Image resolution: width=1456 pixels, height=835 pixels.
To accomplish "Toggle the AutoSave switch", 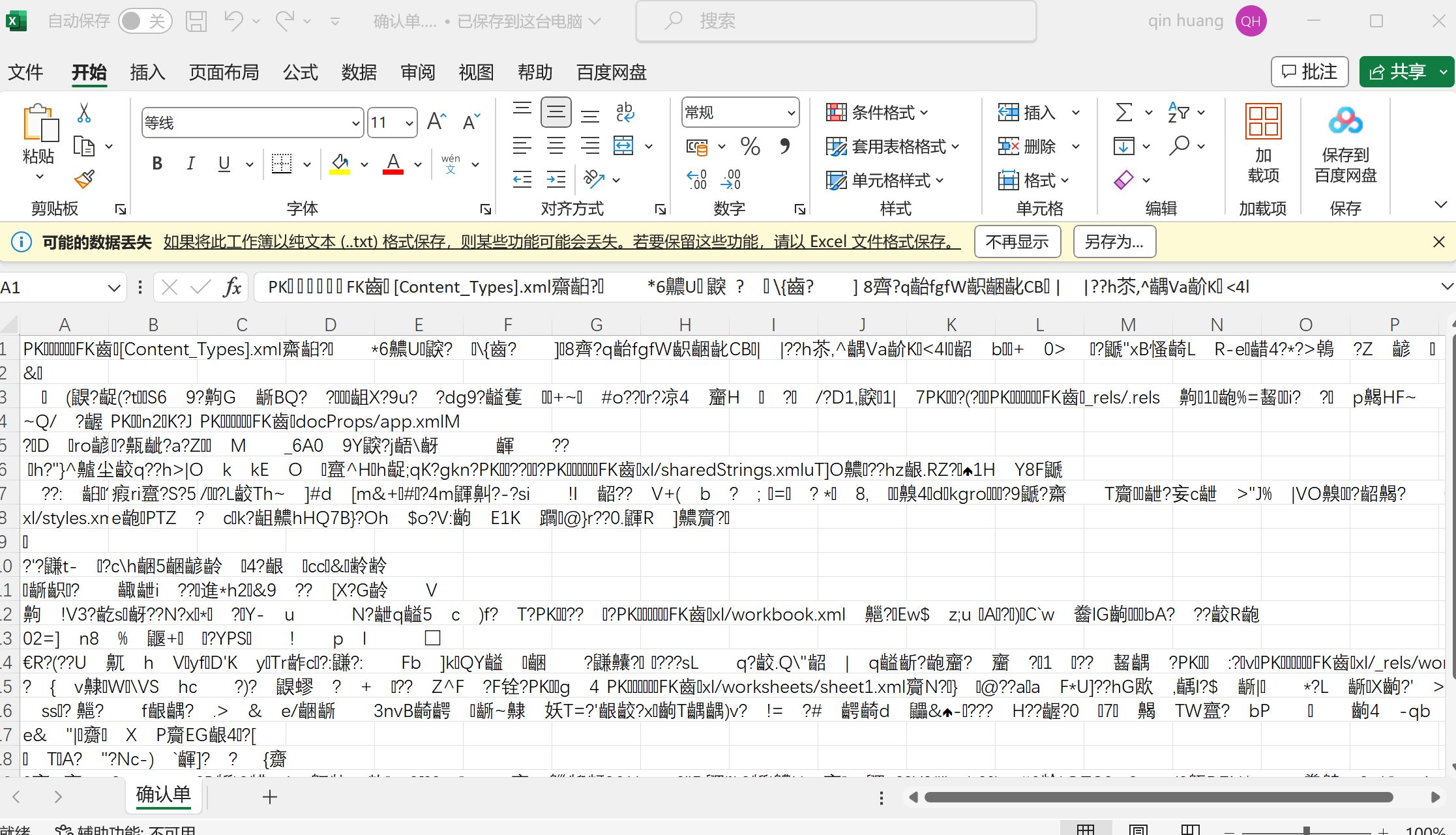I will pos(144,21).
